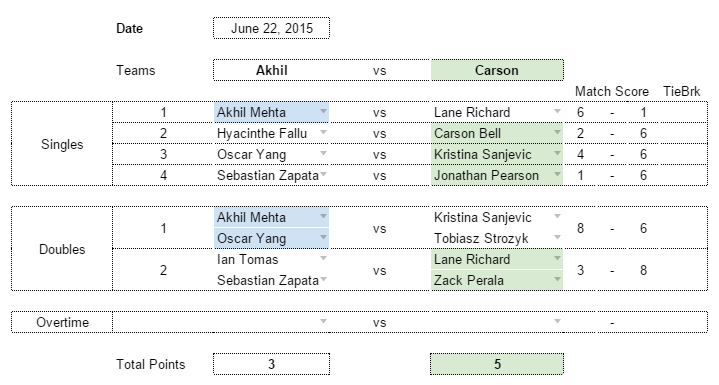
Task: Select doubles 1 score cell showing 8
Action: (581, 228)
